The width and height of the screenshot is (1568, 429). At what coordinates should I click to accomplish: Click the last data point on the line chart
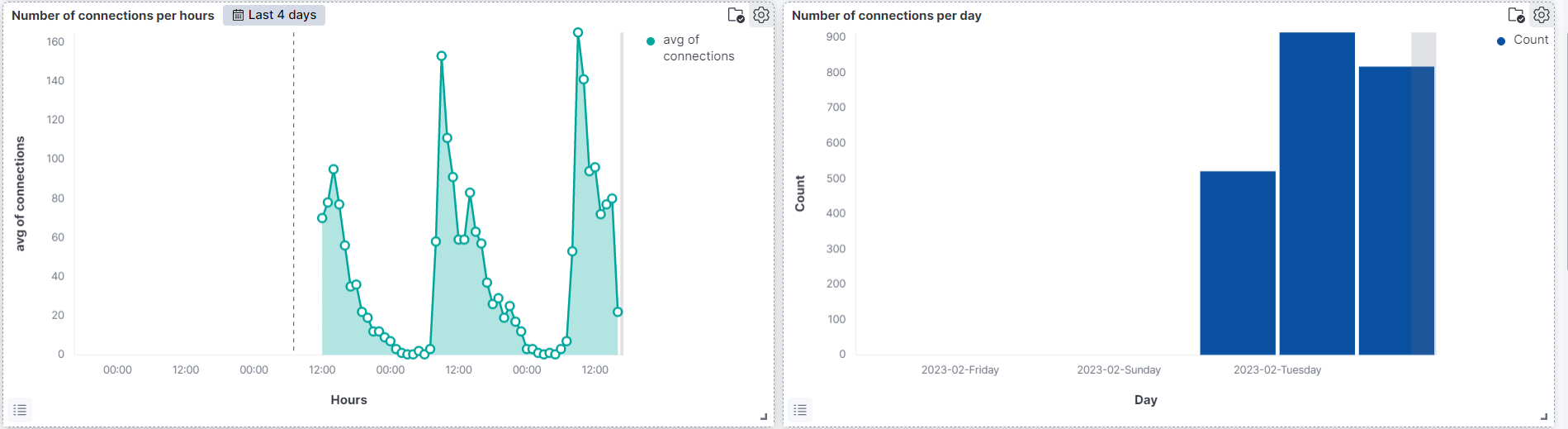(x=618, y=312)
